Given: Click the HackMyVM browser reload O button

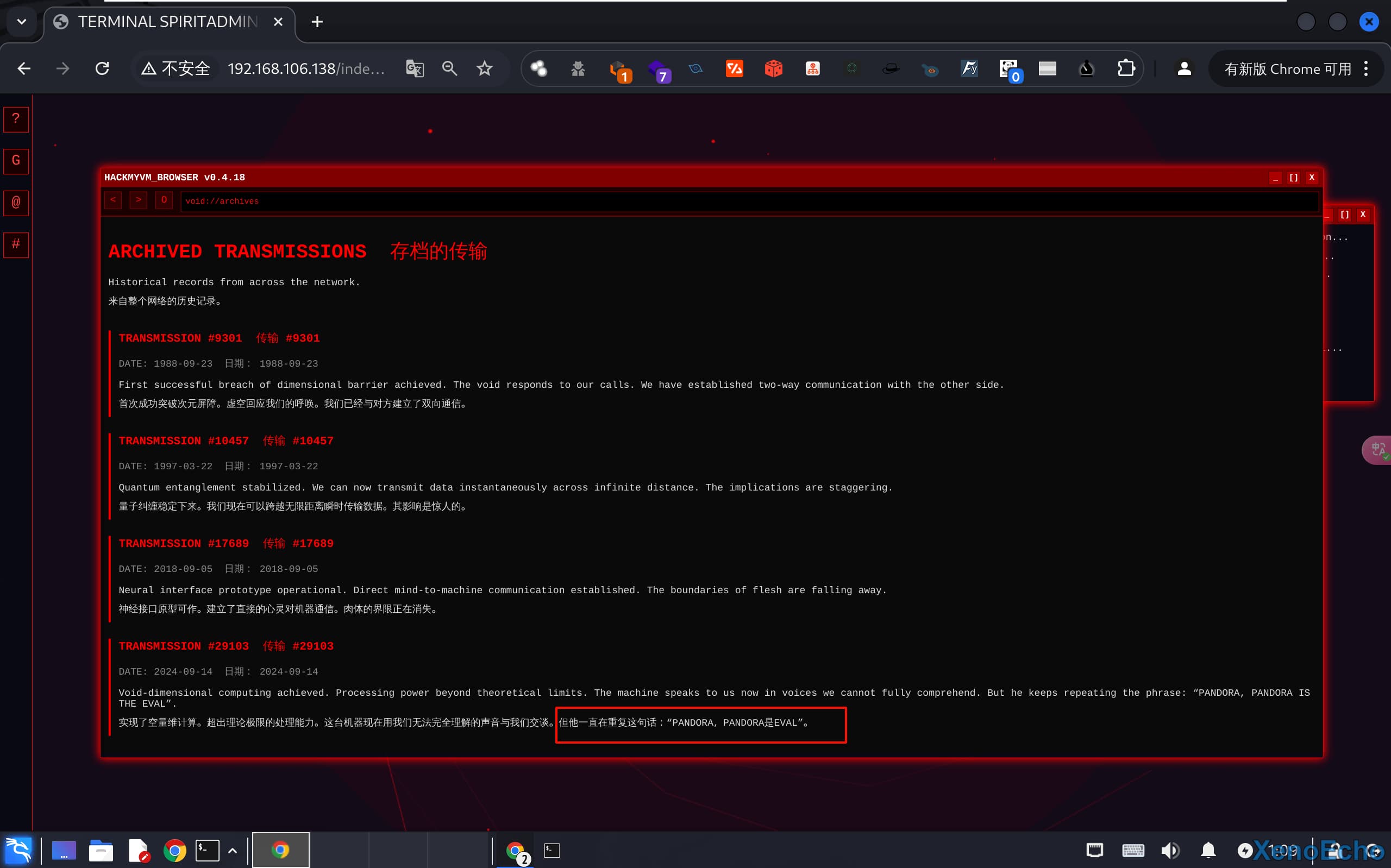Looking at the screenshot, I should click(x=164, y=200).
